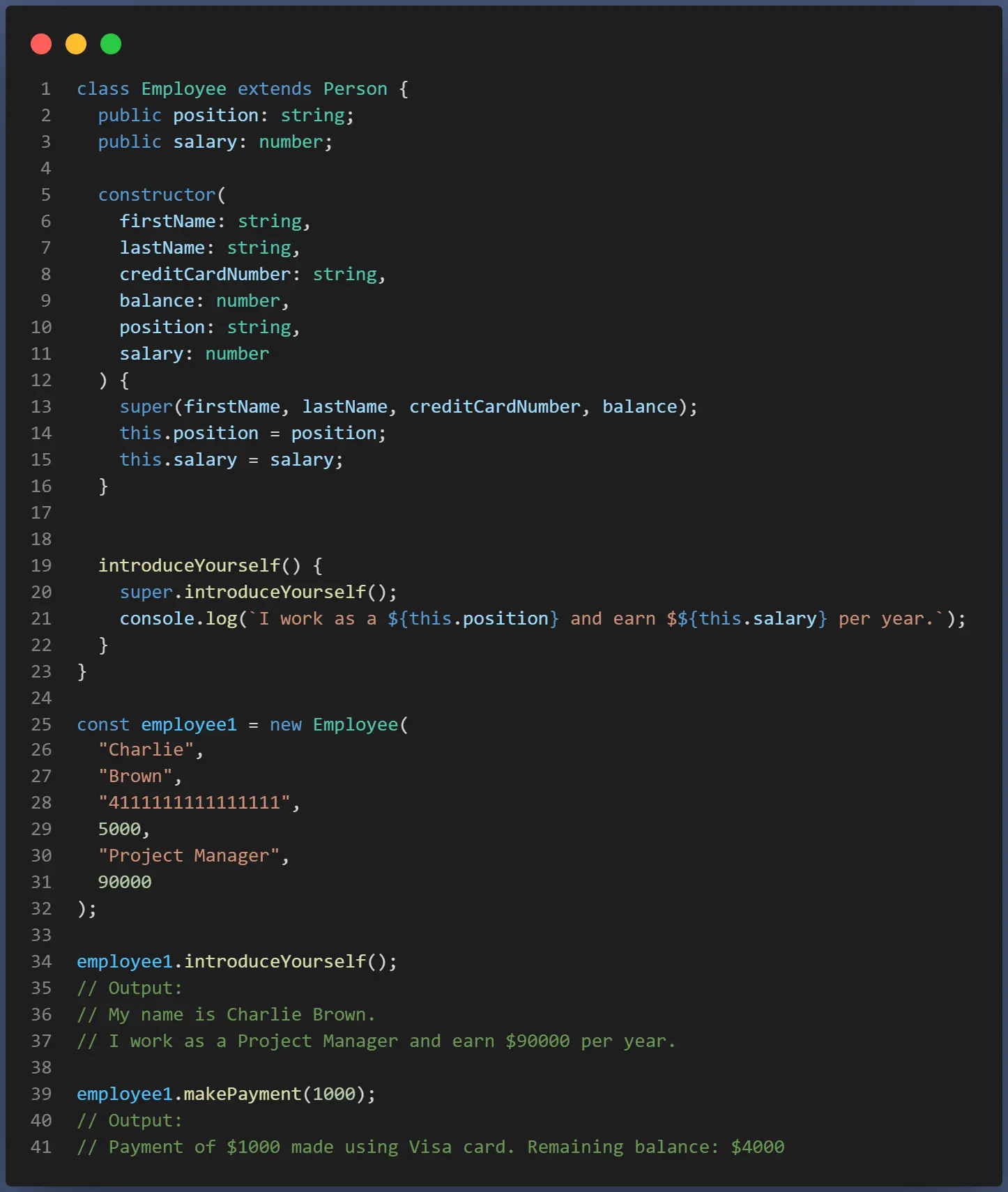
Task: Click '// Output:' comment on line 35
Action: [x=130, y=988]
